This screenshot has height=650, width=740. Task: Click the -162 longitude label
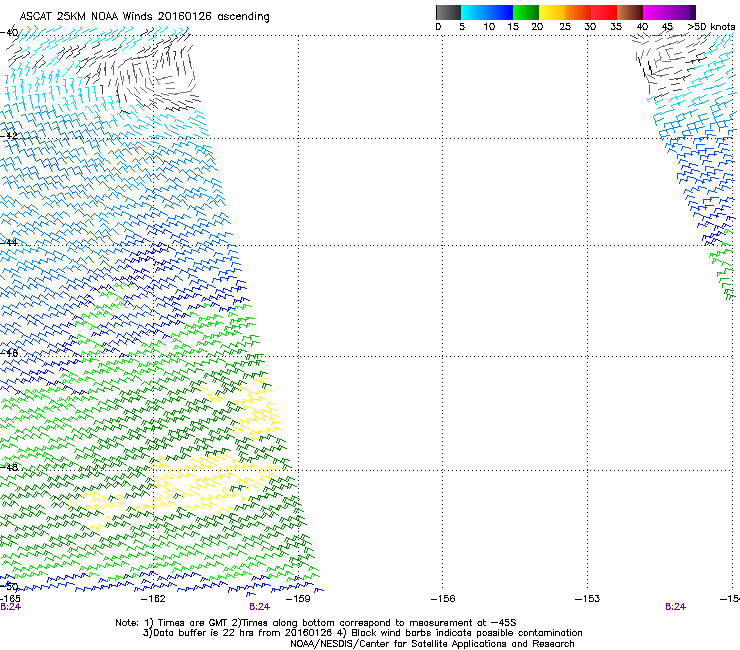pos(153,599)
